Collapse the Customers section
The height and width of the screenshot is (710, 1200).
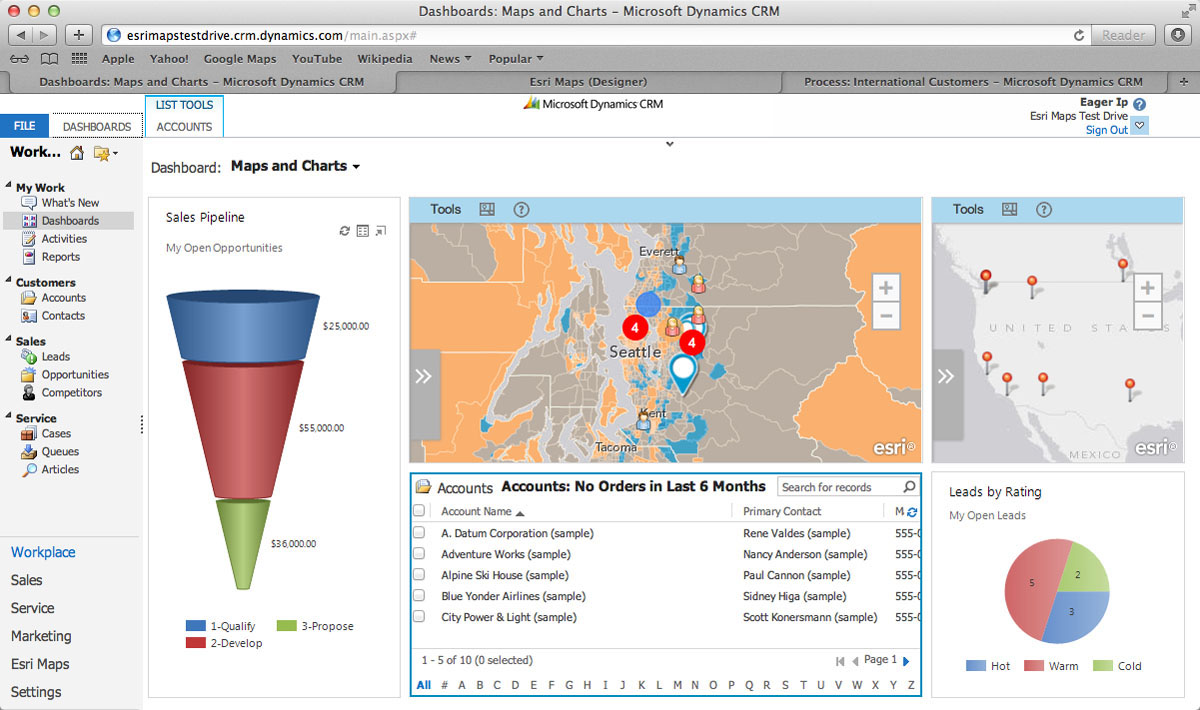click(x=8, y=282)
